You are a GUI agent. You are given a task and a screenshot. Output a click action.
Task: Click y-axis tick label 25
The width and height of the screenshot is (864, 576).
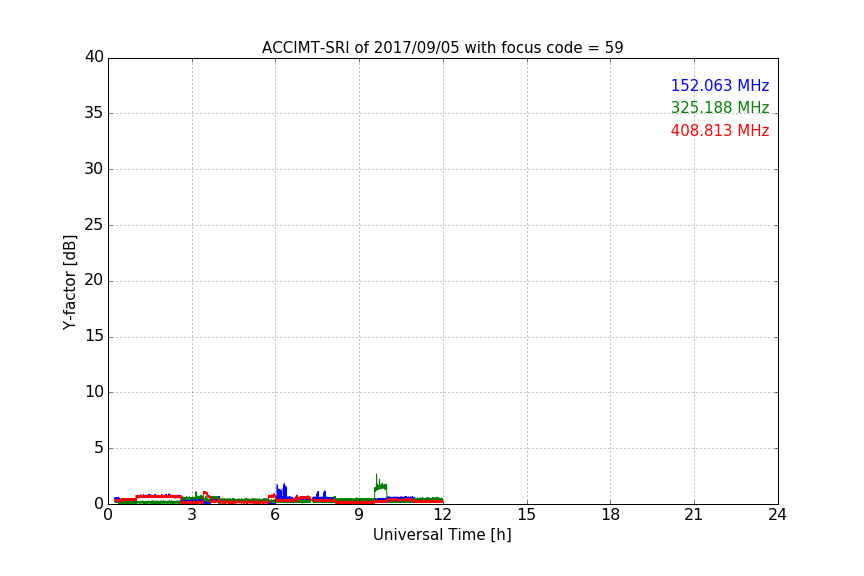tap(94, 225)
